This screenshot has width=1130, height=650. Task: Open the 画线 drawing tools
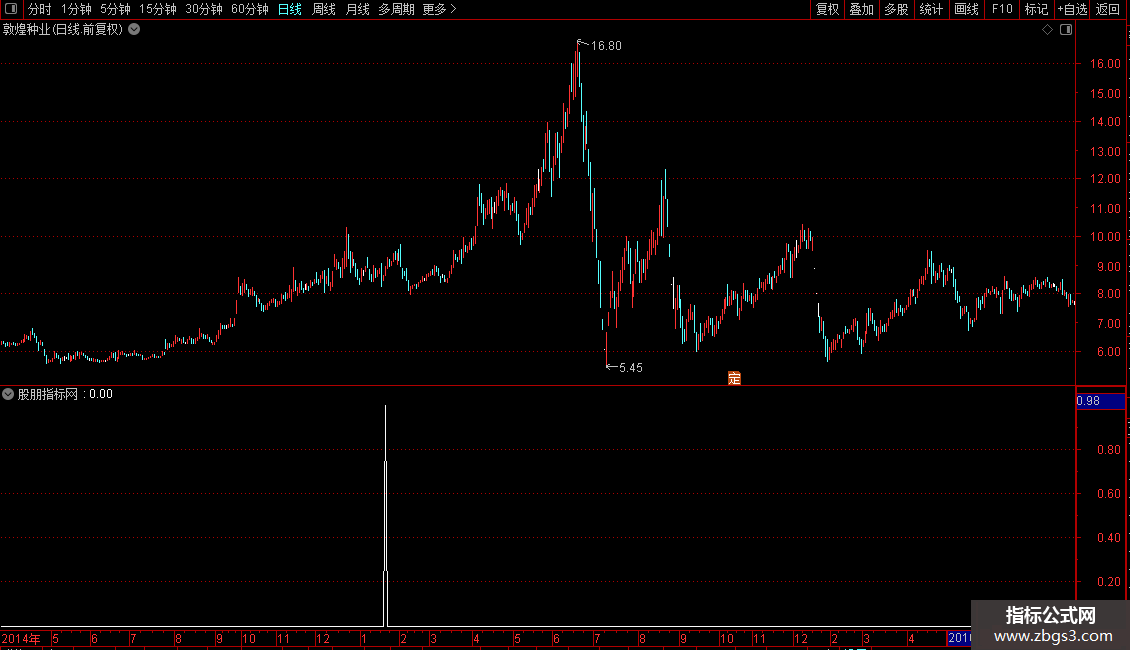click(966, 9)
